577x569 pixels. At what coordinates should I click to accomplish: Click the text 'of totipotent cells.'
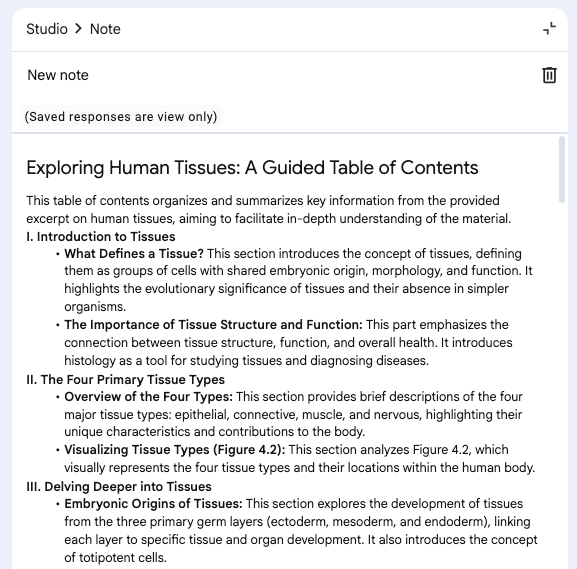click(116, 558)
